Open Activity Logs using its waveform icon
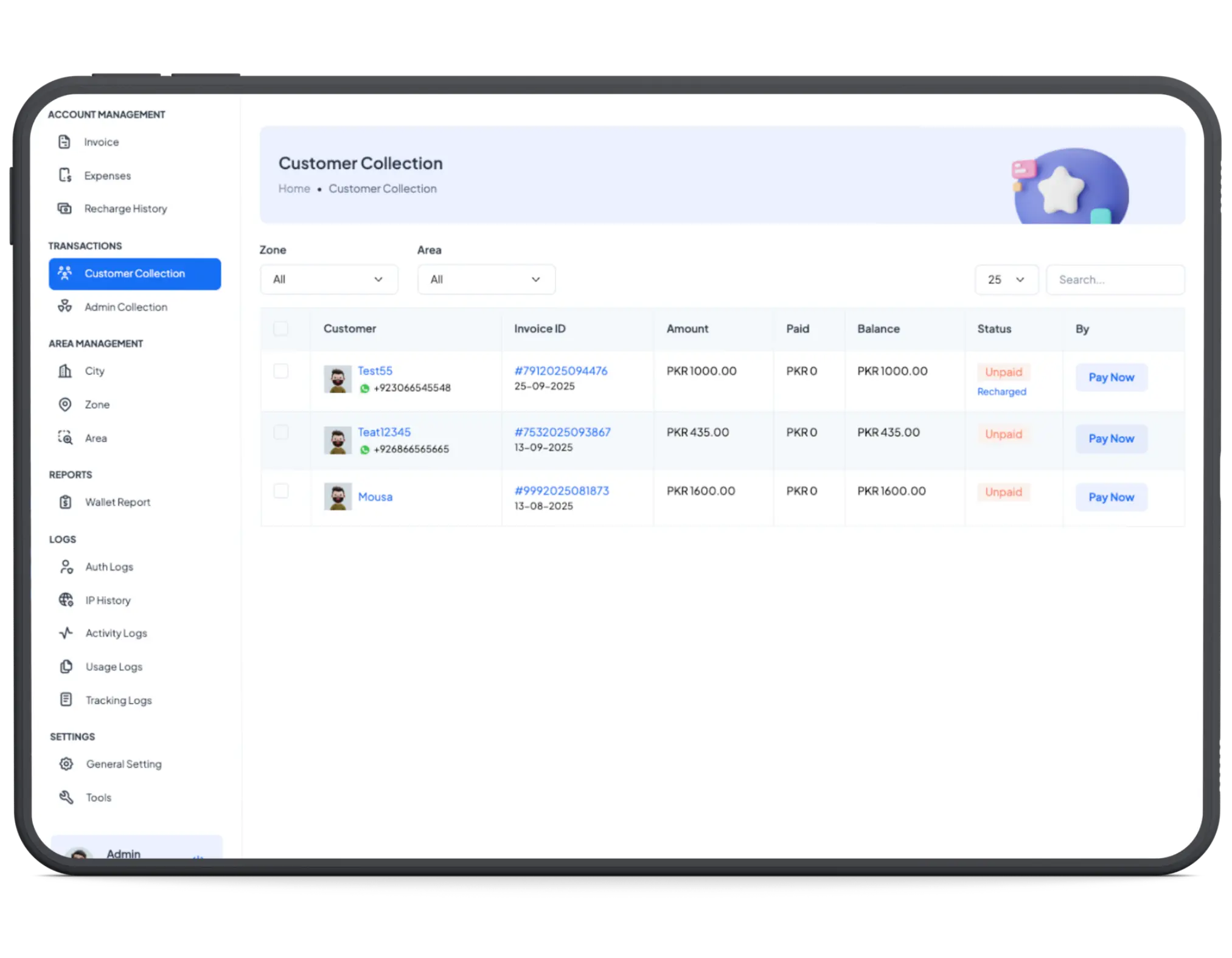1232x958 pixels. click(x=66, y=633)
